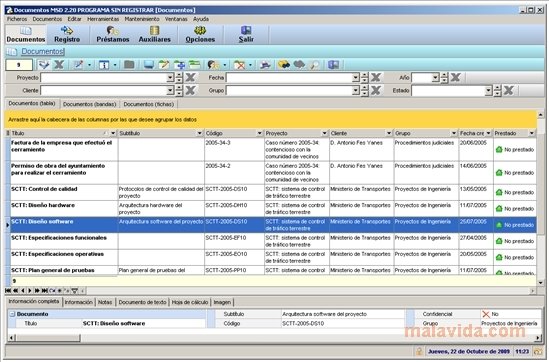Click the lock icon in status bar
Image resolution: width=549 pixels, height=362 pixels.
click(x=419, y=351)
